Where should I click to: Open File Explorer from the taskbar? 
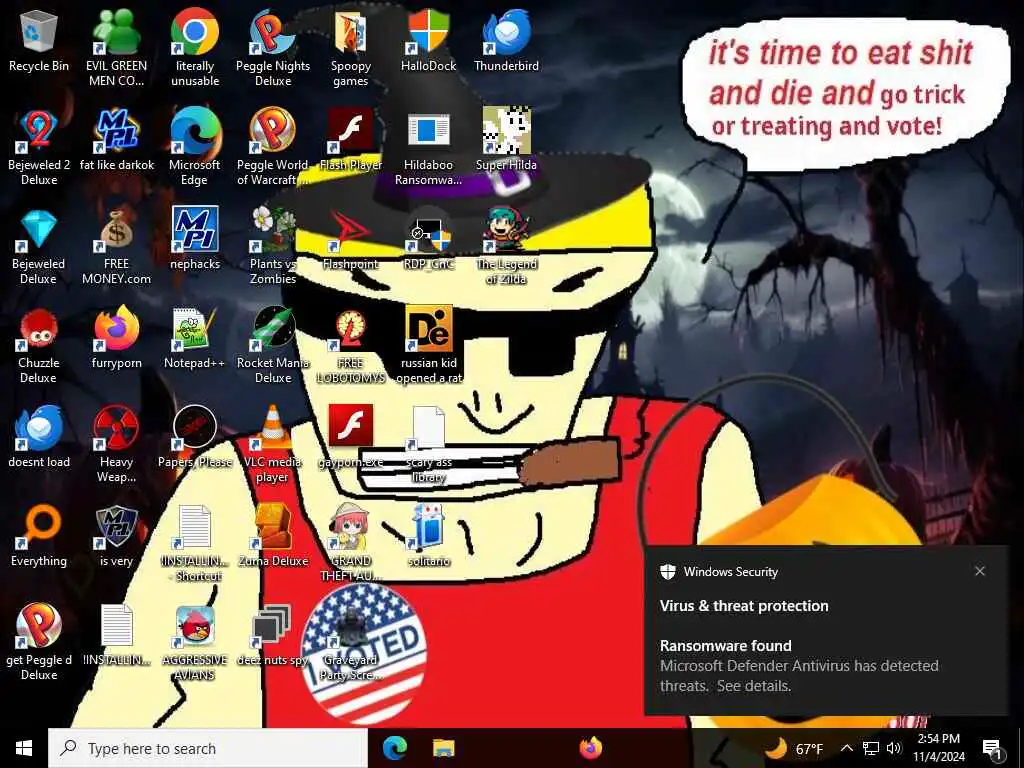click(443, 748)
